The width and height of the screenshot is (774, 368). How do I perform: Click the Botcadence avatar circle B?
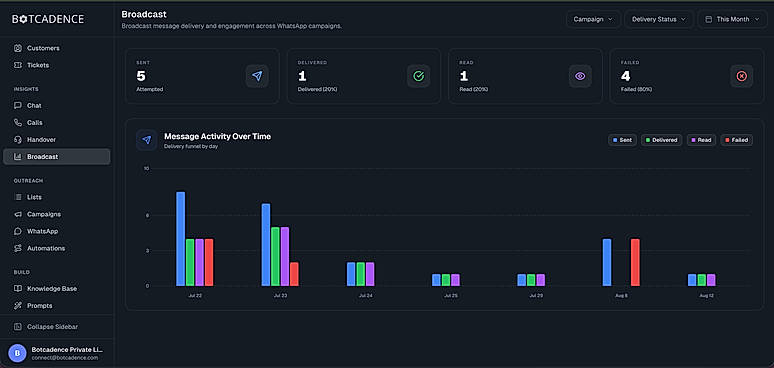[17, 353]
